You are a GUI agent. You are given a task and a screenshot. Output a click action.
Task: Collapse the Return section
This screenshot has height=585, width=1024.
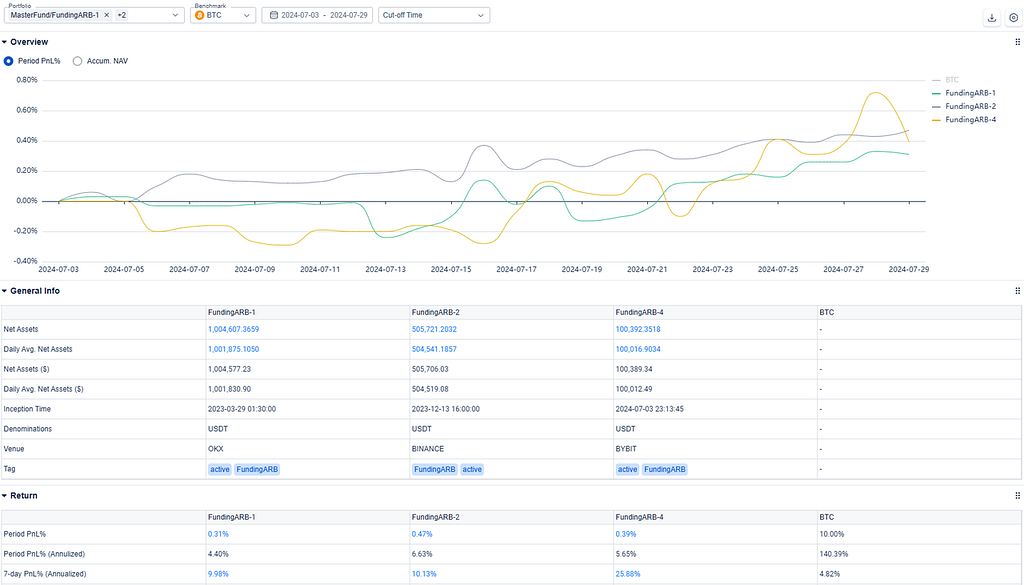5,496
